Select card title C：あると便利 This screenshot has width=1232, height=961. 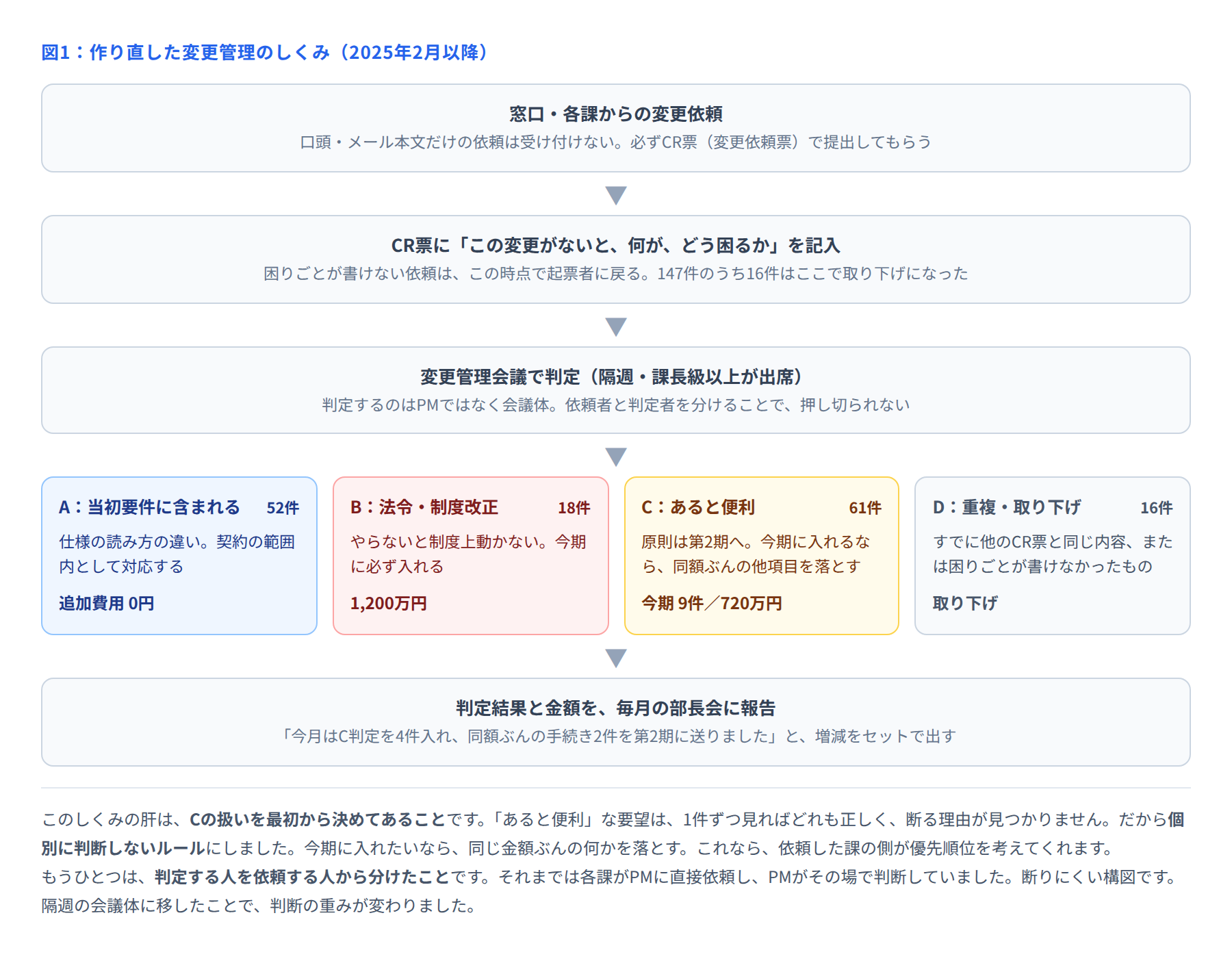tap(698, 507)
